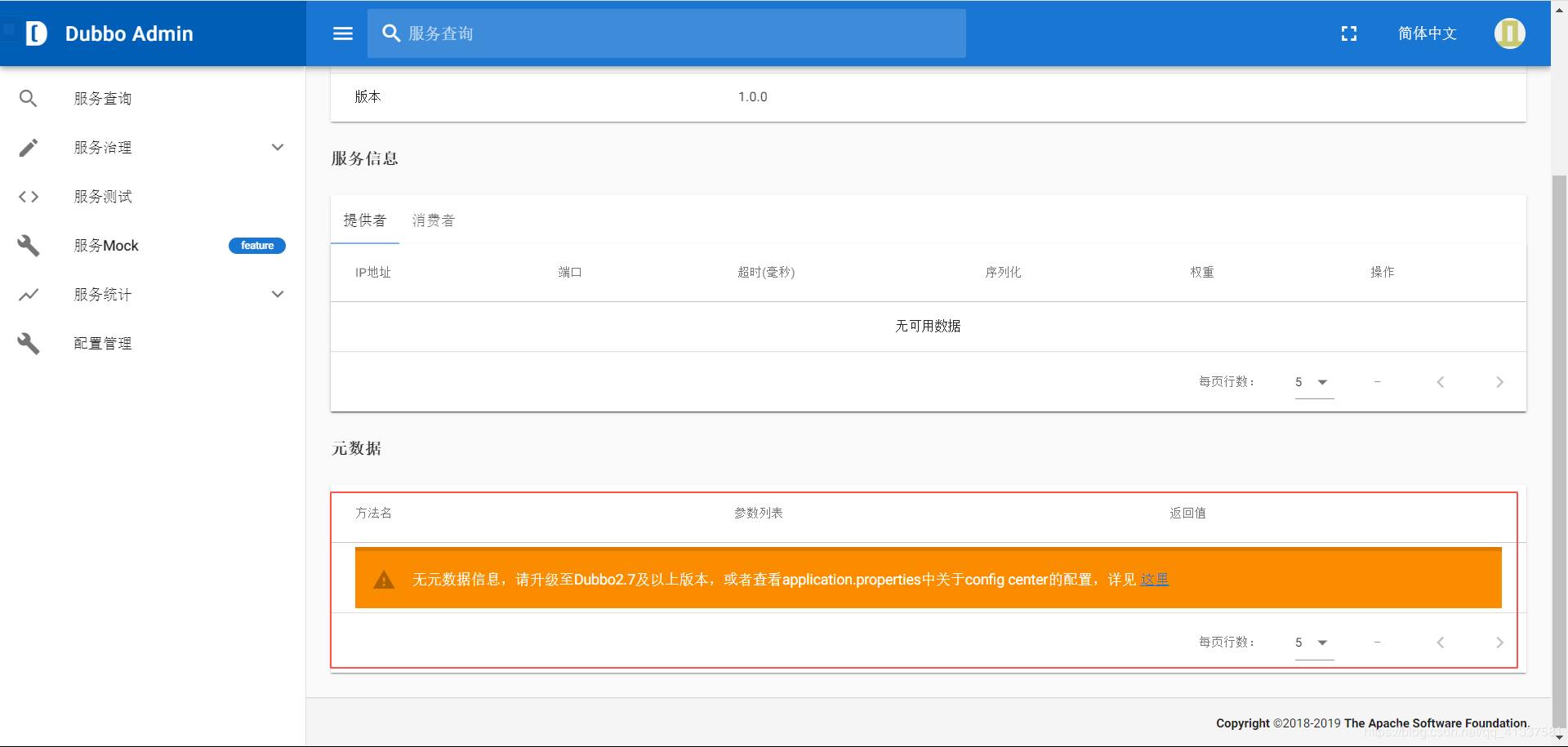Image resolution: width=1568 pixels, height=747 pixels.
Task: Click the 这里 link in the warning
Action: pos(1155,580)
